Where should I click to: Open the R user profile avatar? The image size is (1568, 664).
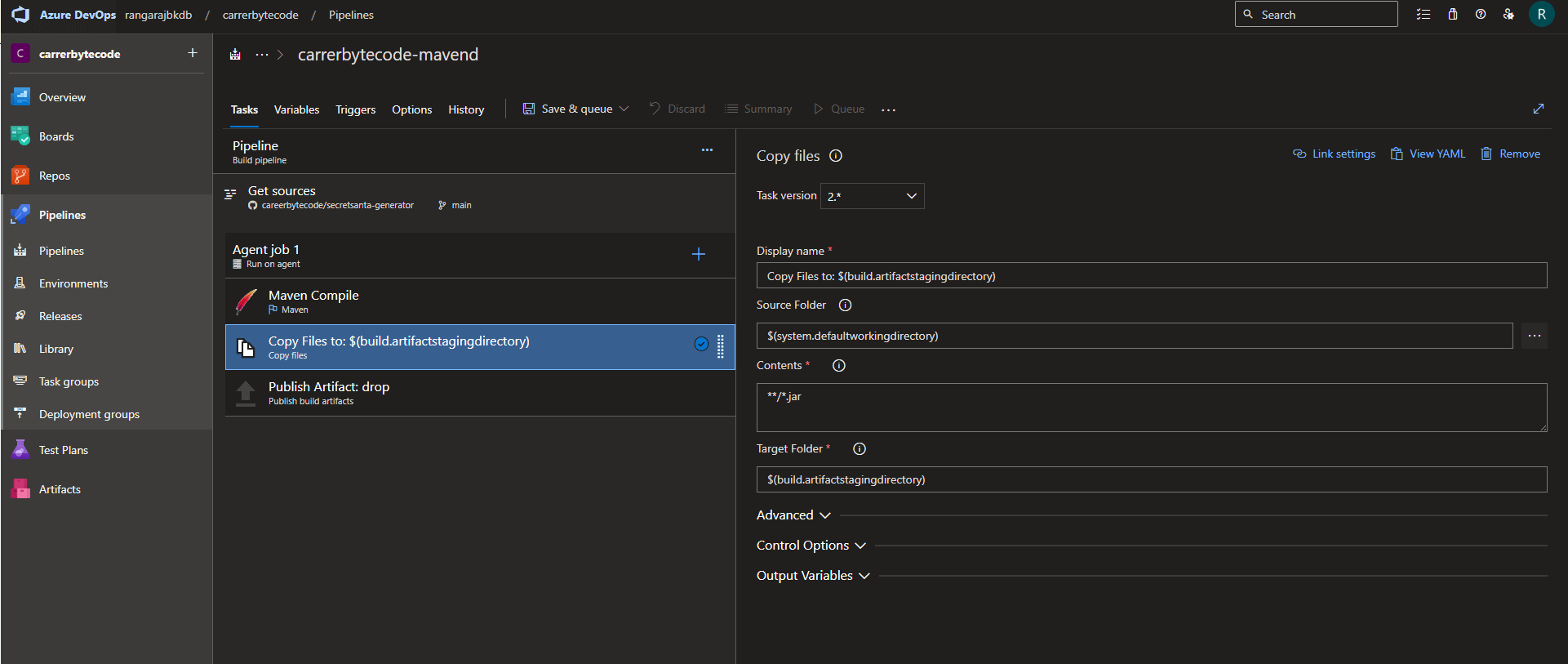(x=1542, y=15)
